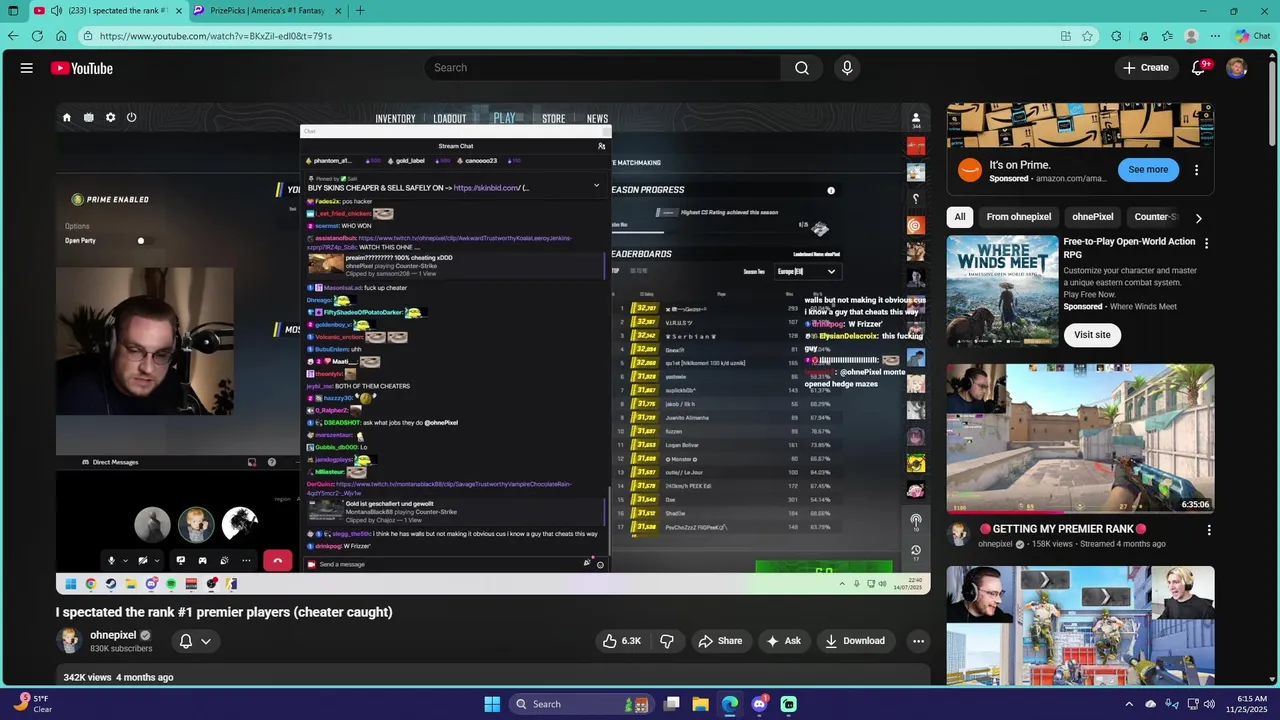1280x720 pixels.
Task: Open the GETTING MY PREMIER RANK title
Action: 1063,529
